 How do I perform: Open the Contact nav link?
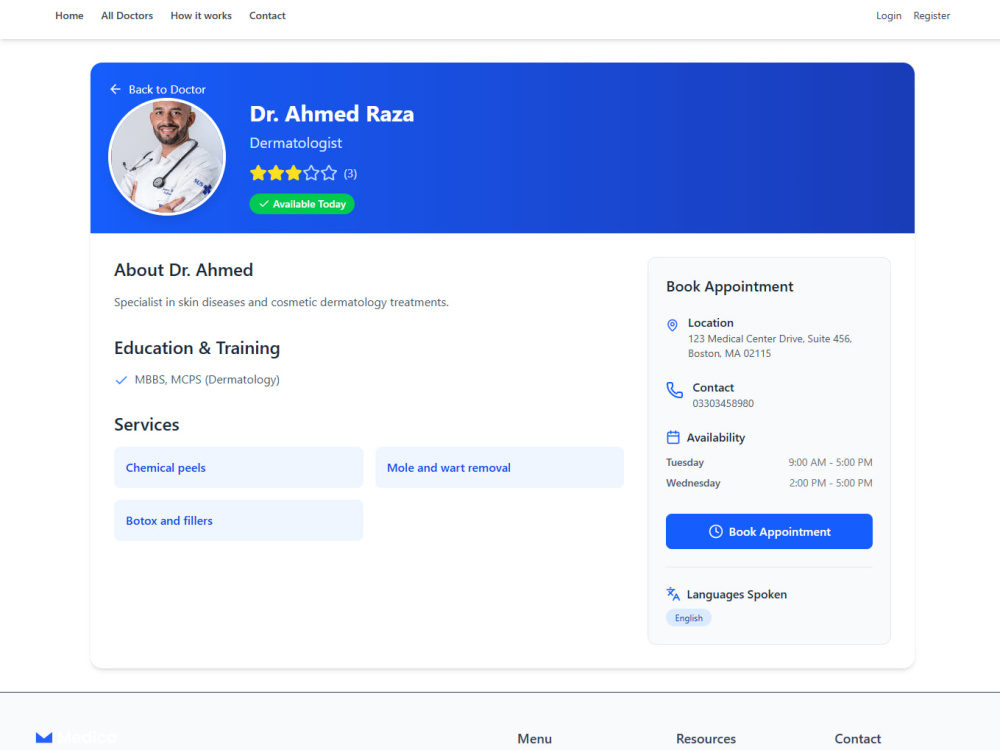click(267, 15)
